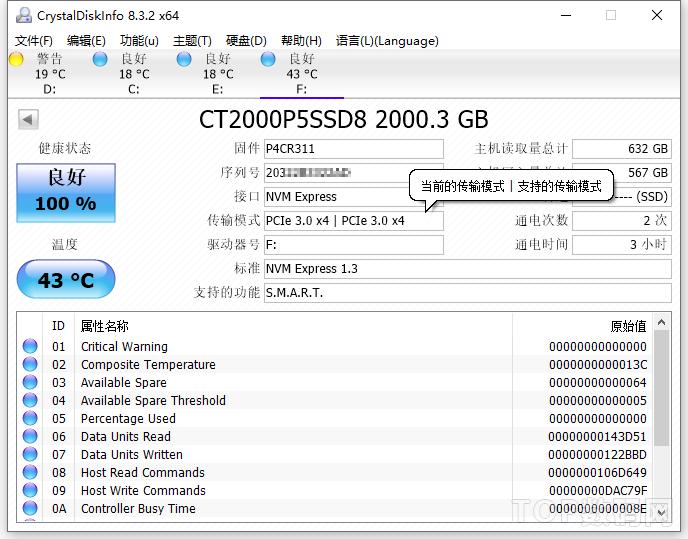
Task: Click scrollbar up arrow in attribute list
Action: pos(662,323)
